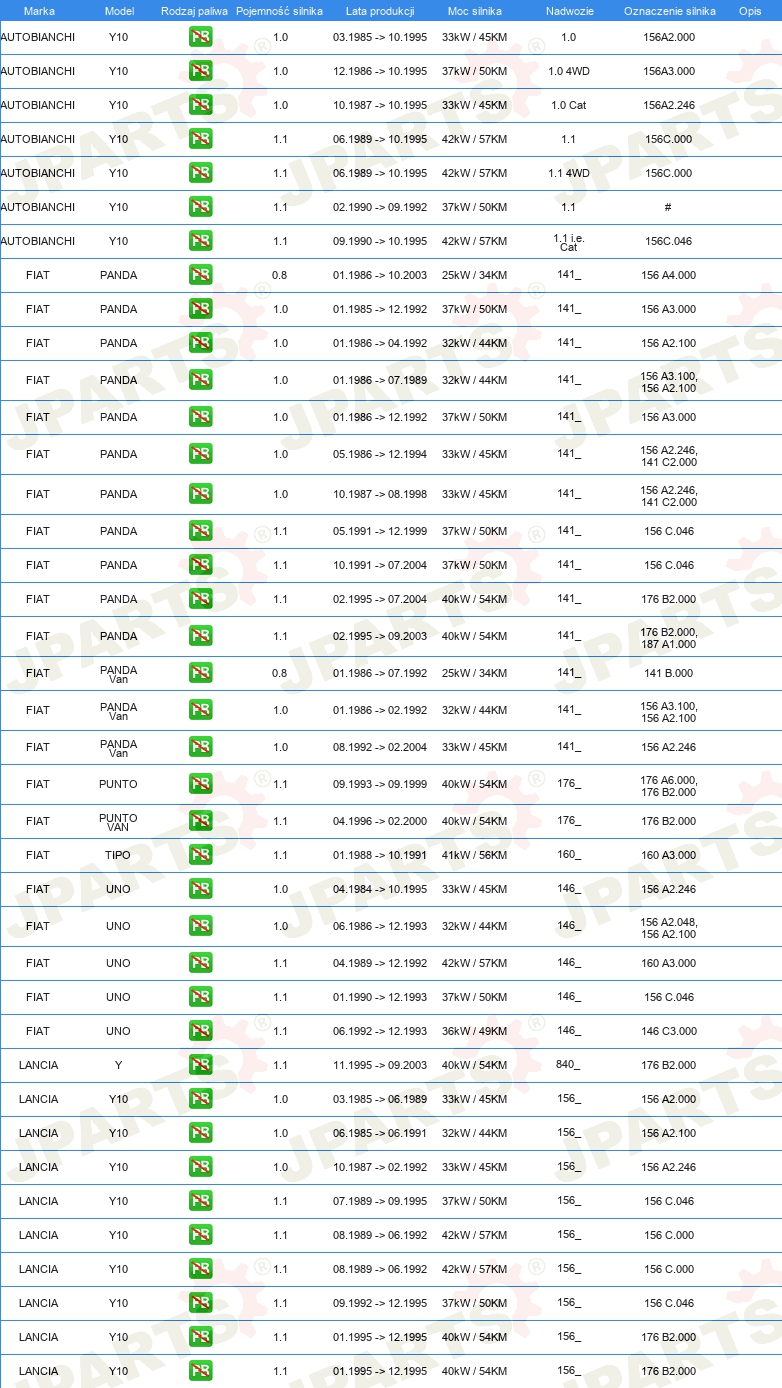The width and height of the screenshot is (782, 1388).
Task: Click fuel icon in Panda 05.1991 -> 12.1999 row
Action: [x=200, y=531]
